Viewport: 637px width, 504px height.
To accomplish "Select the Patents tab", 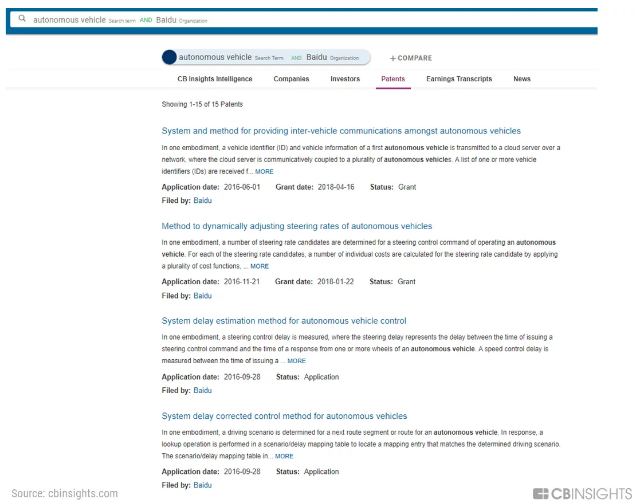I will click(x=393, y=79).
